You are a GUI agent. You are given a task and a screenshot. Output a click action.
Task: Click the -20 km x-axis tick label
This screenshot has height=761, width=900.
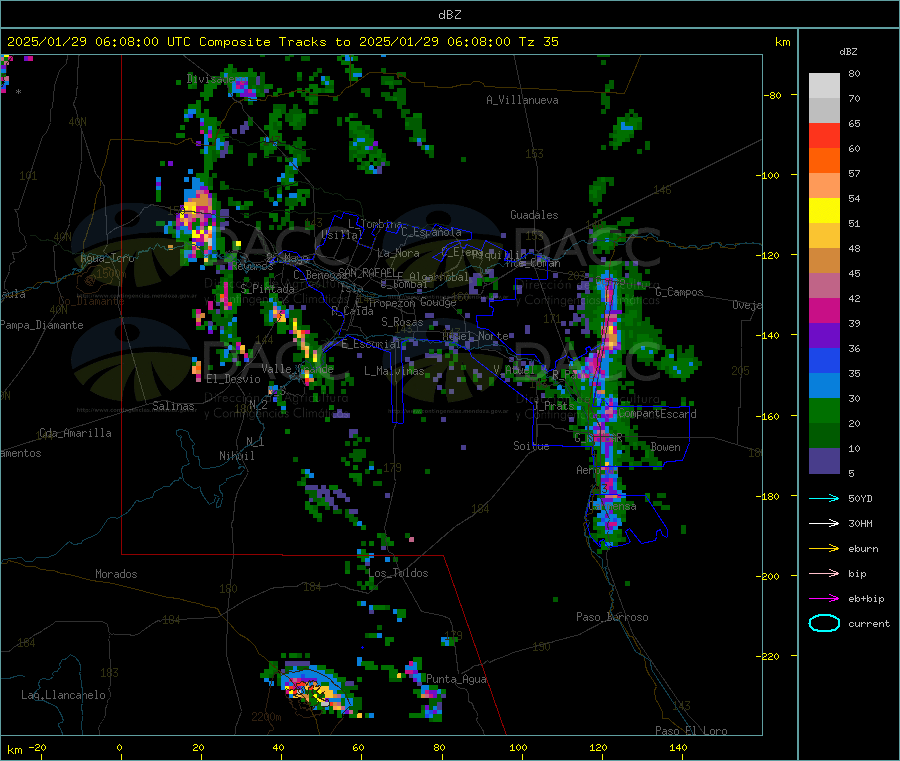(x=37, y=748)
